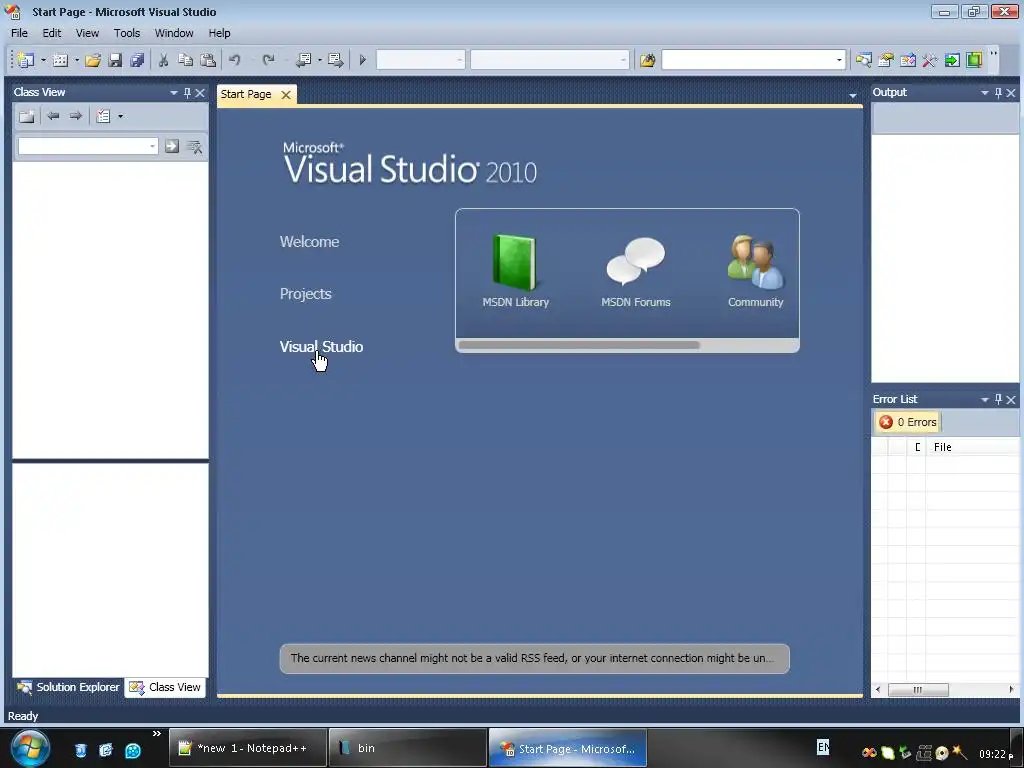Open the Help menu
1024x768 pixels.
click(x=219, y=33)
